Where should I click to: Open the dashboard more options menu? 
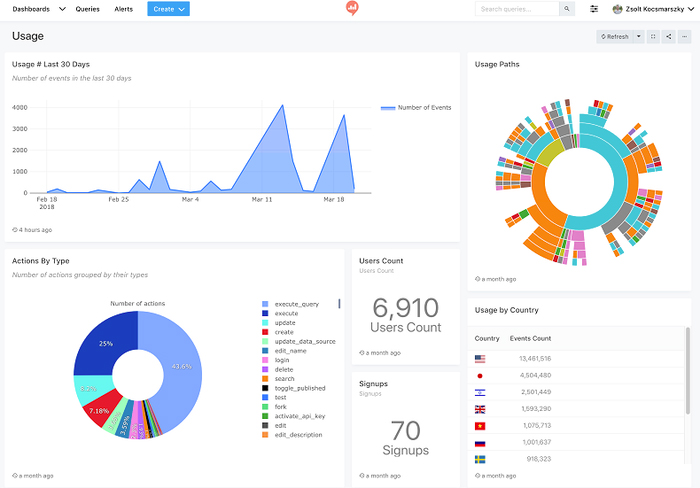(684, 37)
